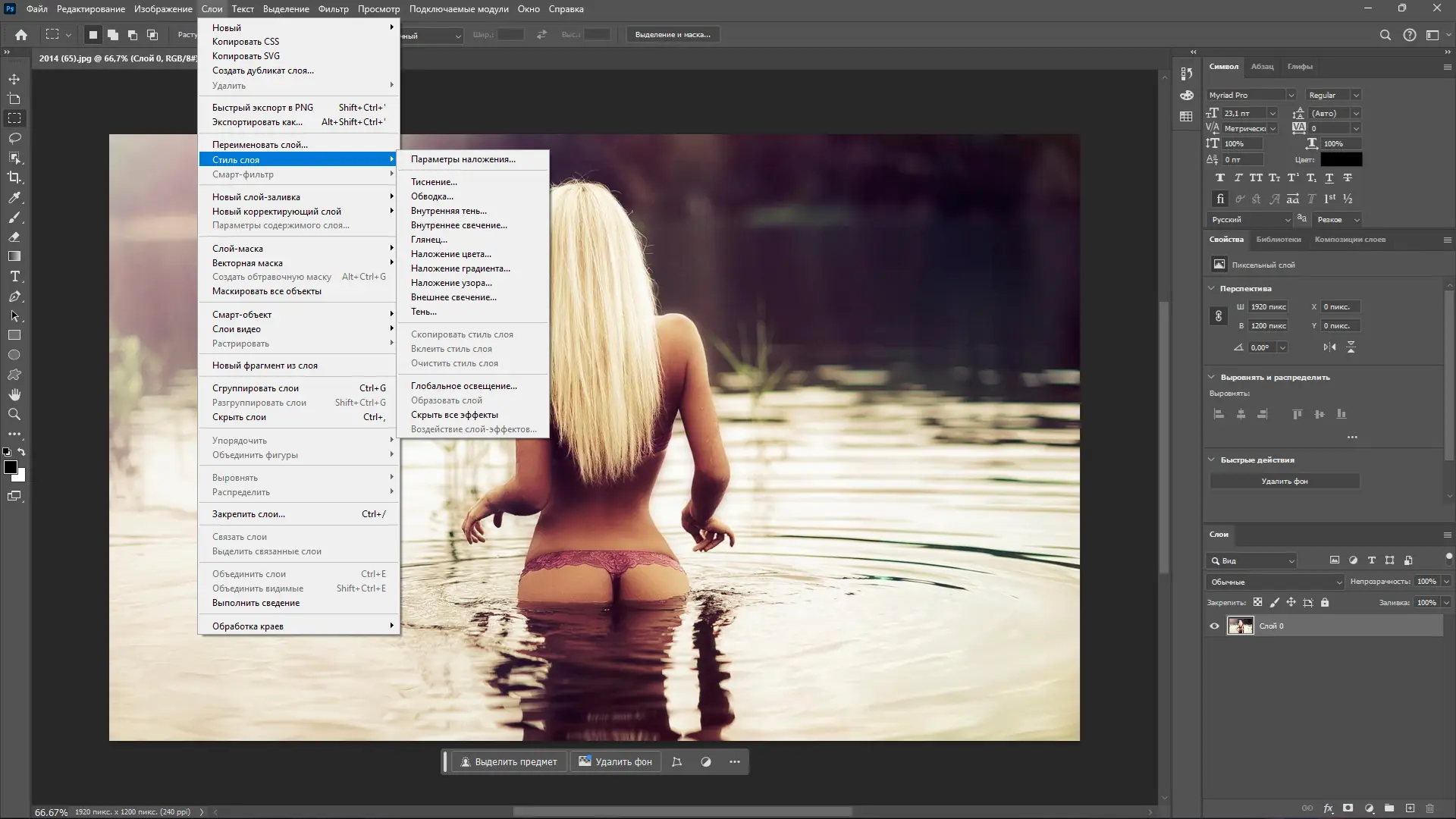The height and width of the screenshot is (819, 1456).
Task: Click the Удалить фон quick action button
Action: click(1284, 481)
